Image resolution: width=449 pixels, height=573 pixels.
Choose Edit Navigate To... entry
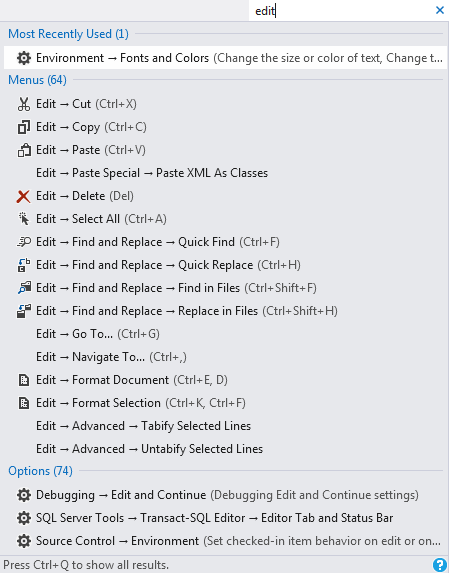[111, 357]
